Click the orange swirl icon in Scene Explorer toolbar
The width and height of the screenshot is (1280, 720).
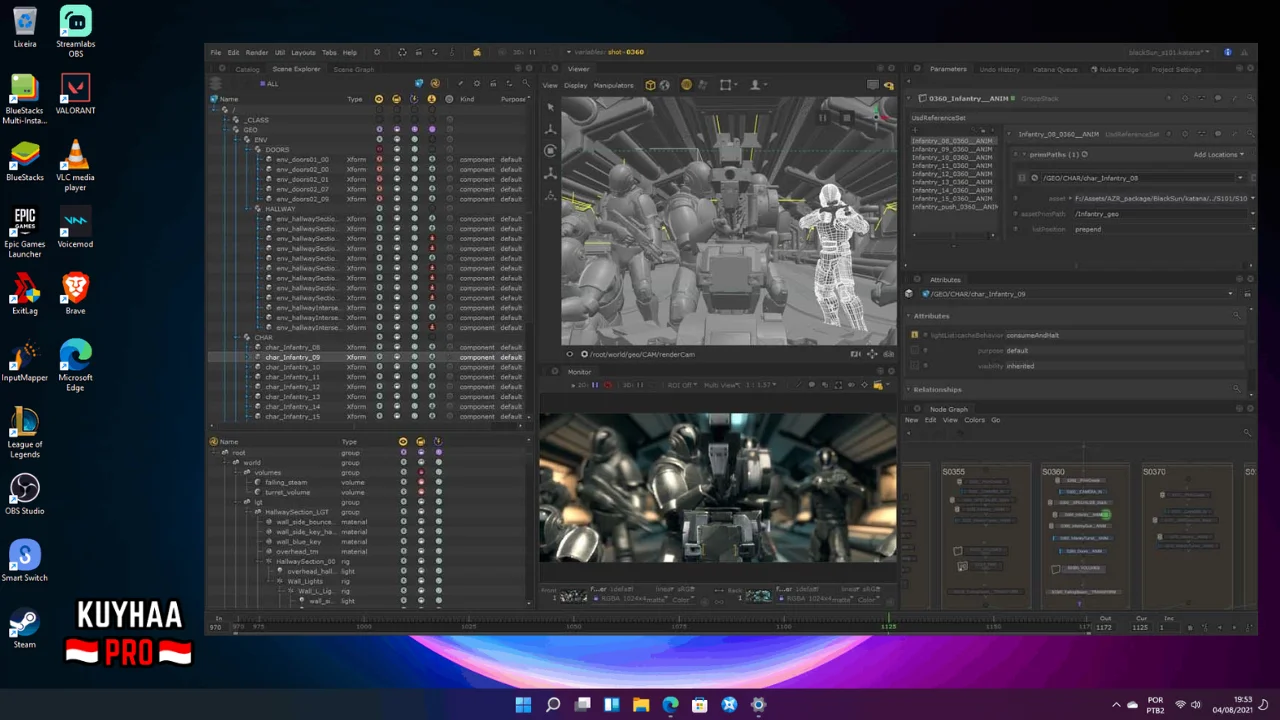(x=434, y=84)
